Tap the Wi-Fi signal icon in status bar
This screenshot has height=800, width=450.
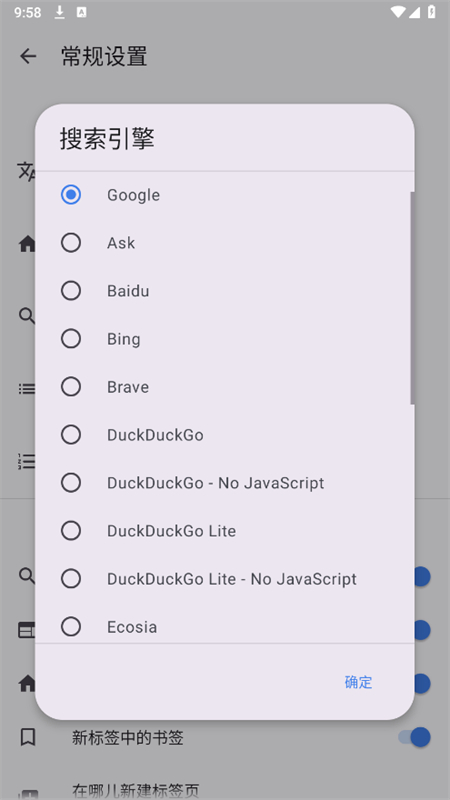[x=397, y=12]
